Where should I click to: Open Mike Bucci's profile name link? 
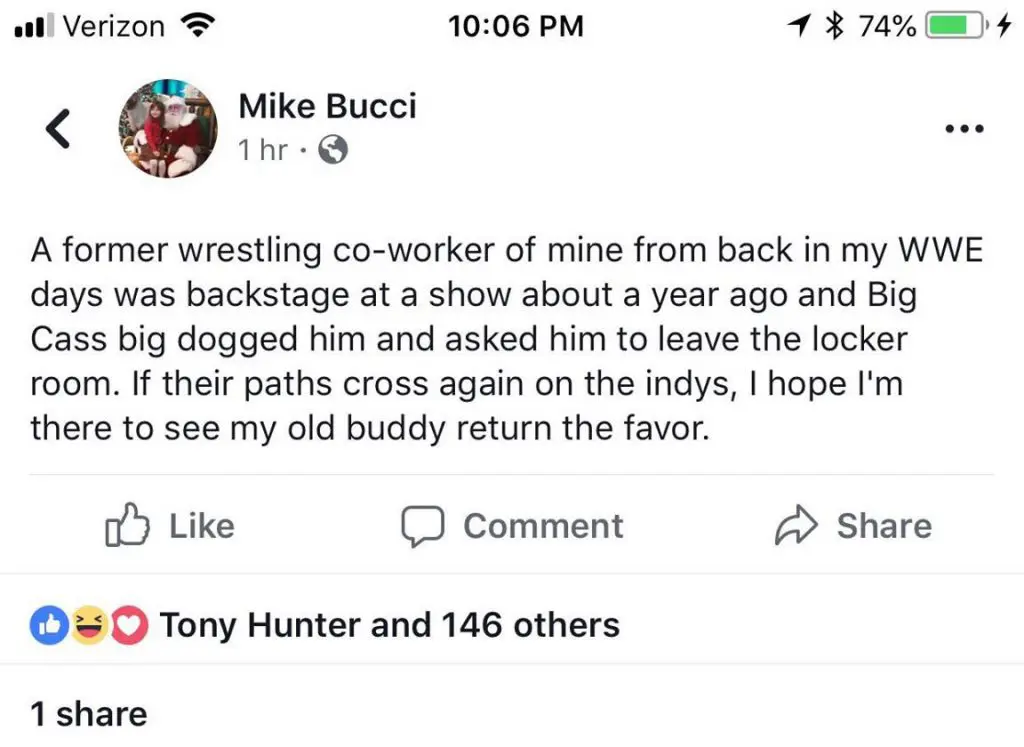[x=327, y=106]
